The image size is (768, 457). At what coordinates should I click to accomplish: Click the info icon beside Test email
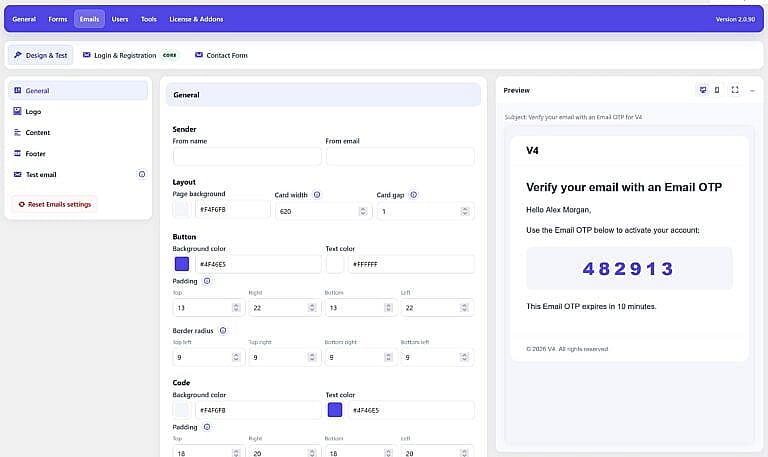point(142,174)
